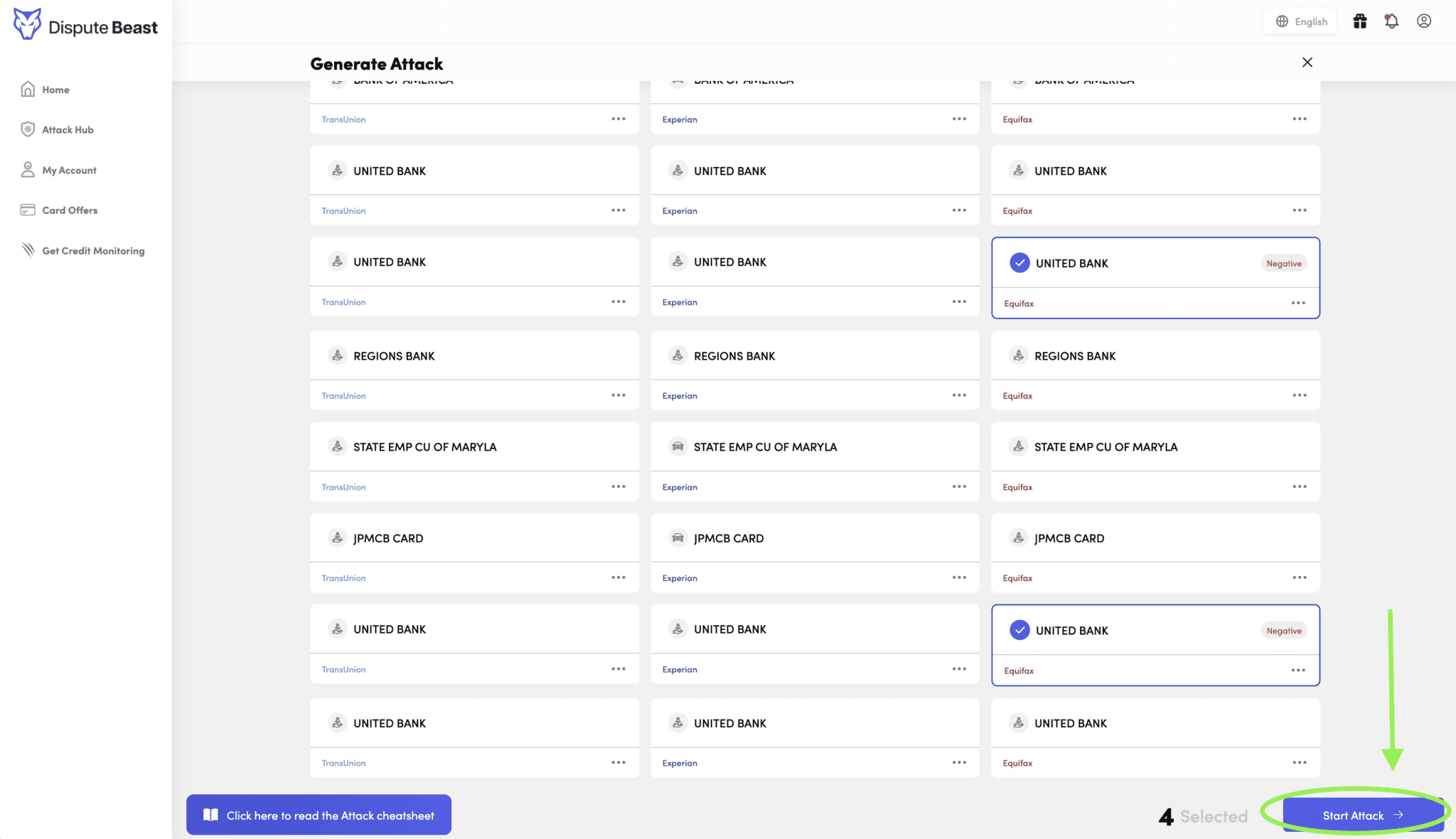1456x839 pixels.
Task: Open the English language selector
Action: pos(1300,21)
